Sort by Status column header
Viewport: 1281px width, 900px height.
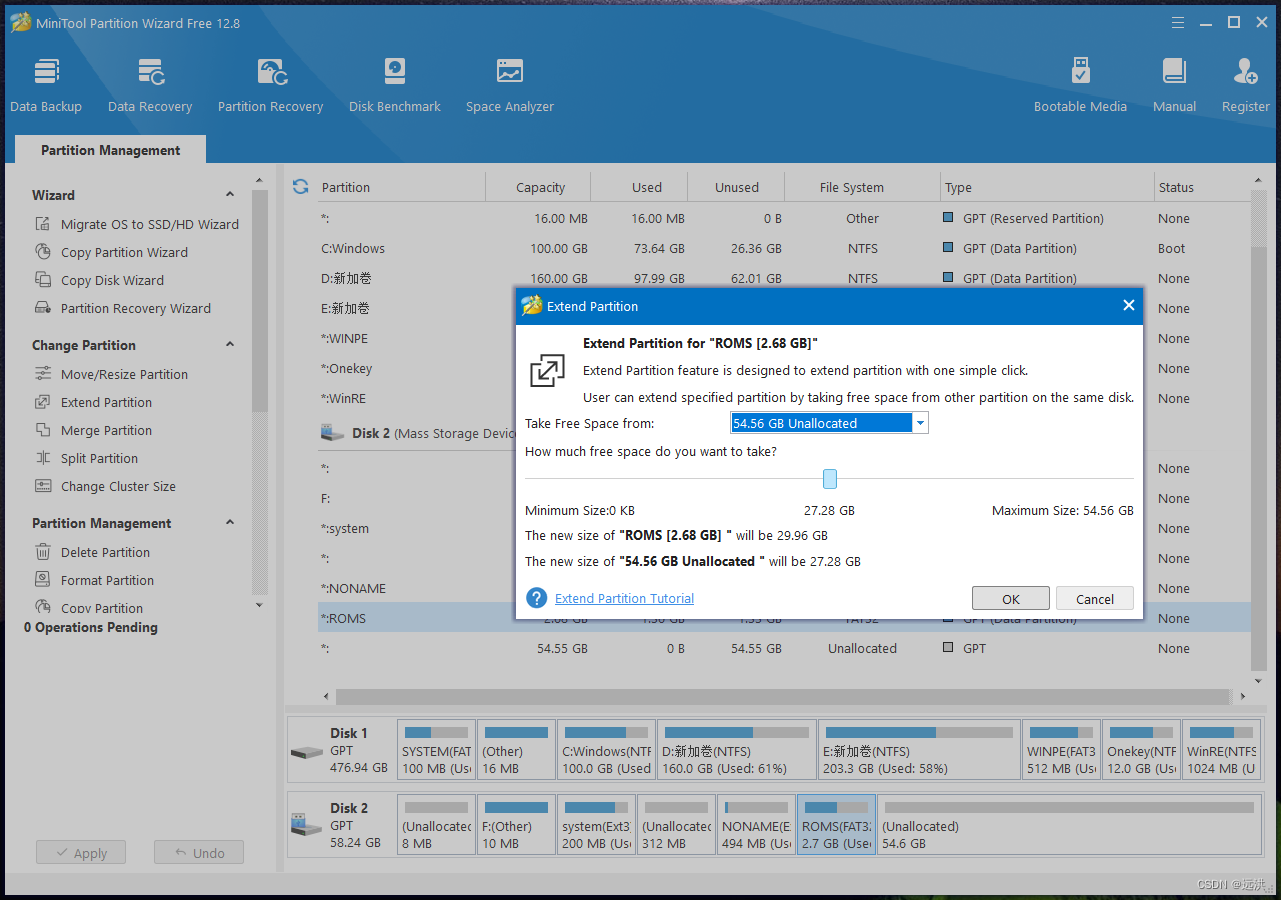[1200, 187]
